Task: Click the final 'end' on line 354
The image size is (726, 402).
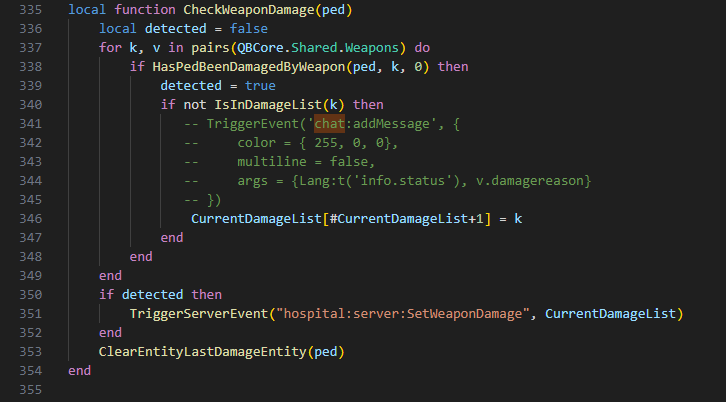Action: [80, 371]
